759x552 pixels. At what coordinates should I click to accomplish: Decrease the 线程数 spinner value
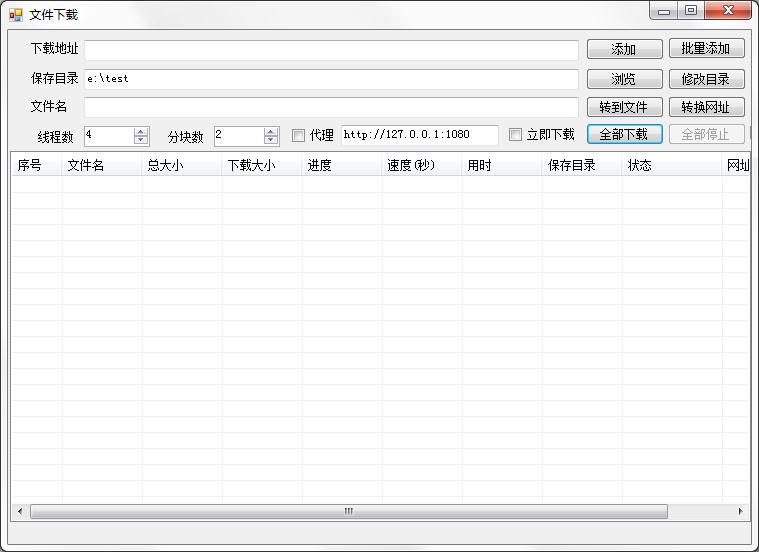pos(141,140)
